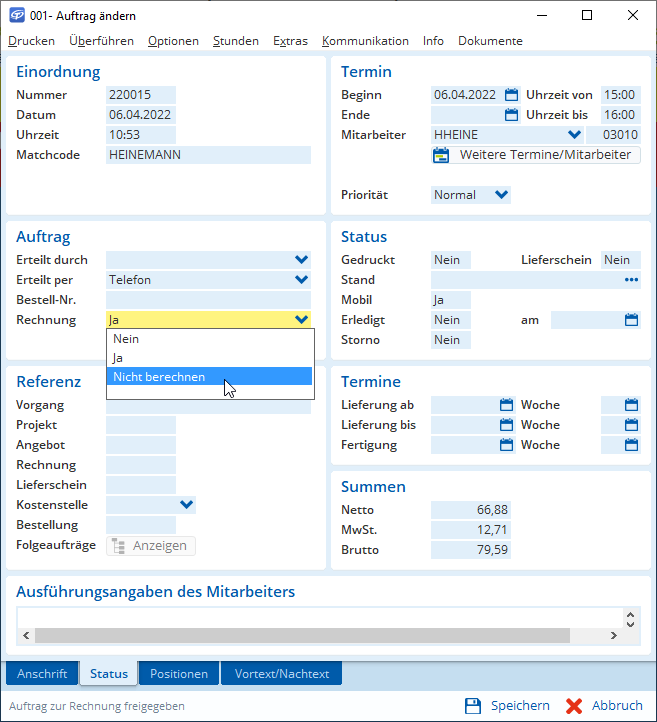
Task: Open calendar for Erledigt am date
Action: click(x=631, y=320)
